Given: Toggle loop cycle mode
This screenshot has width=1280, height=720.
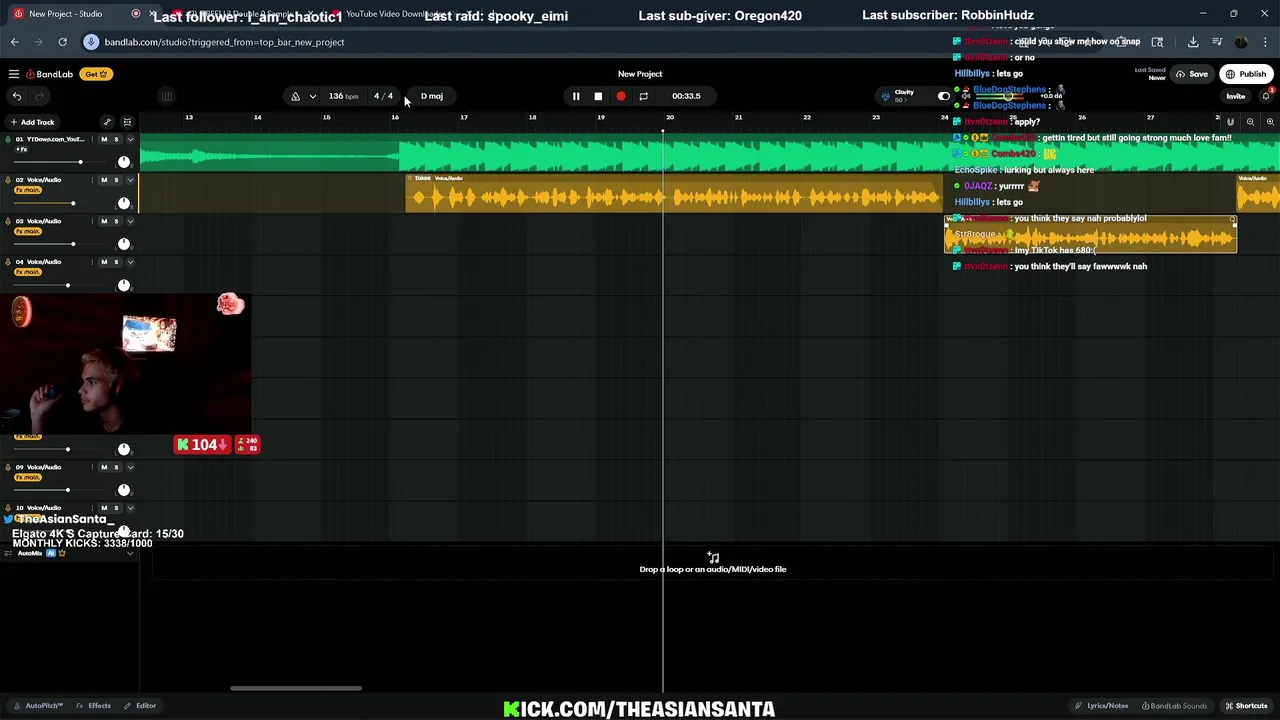Looking at the screenshot, I should 643,96.
